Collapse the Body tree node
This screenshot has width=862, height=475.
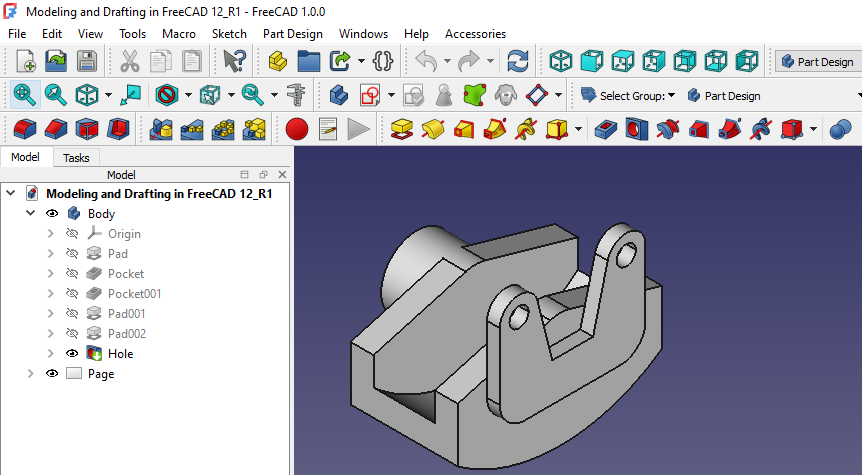(x=30, y=214)
